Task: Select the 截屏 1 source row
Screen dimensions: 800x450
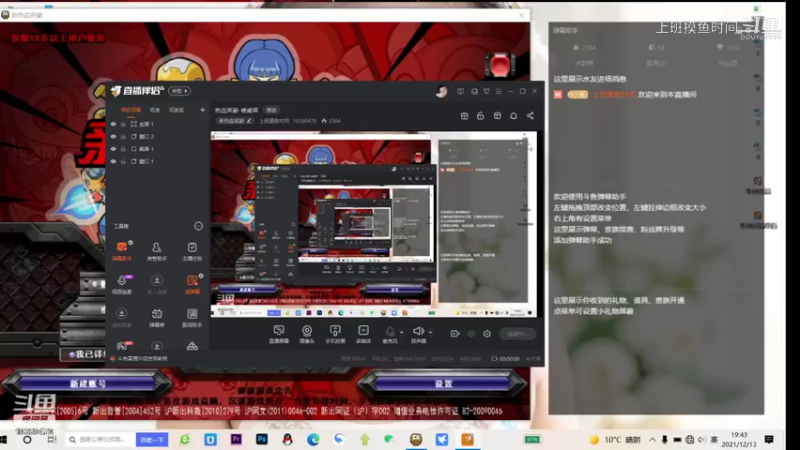Action: pos(158,149)
